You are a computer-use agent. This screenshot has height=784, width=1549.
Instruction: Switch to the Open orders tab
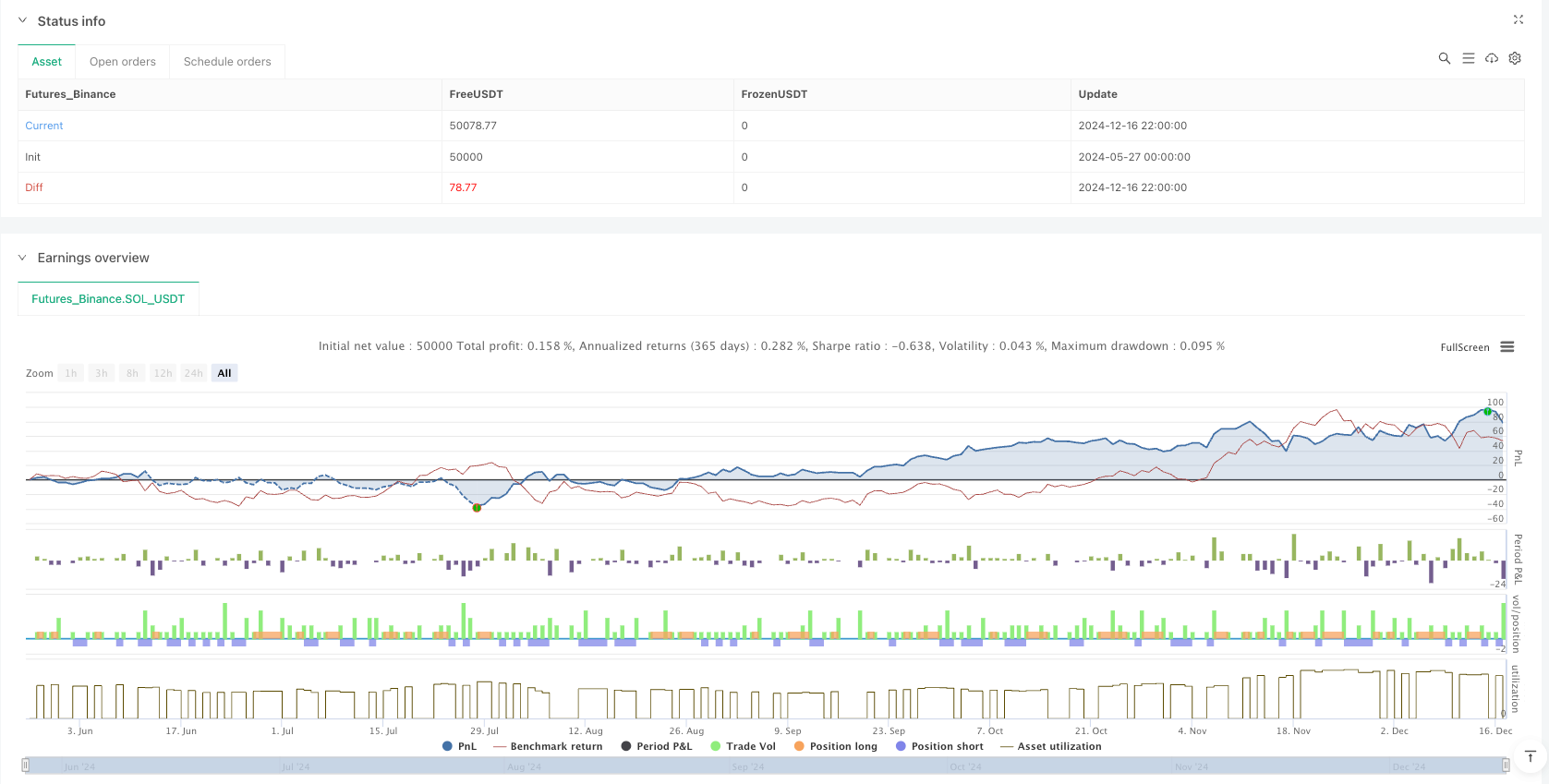click(x=122, y=62)
